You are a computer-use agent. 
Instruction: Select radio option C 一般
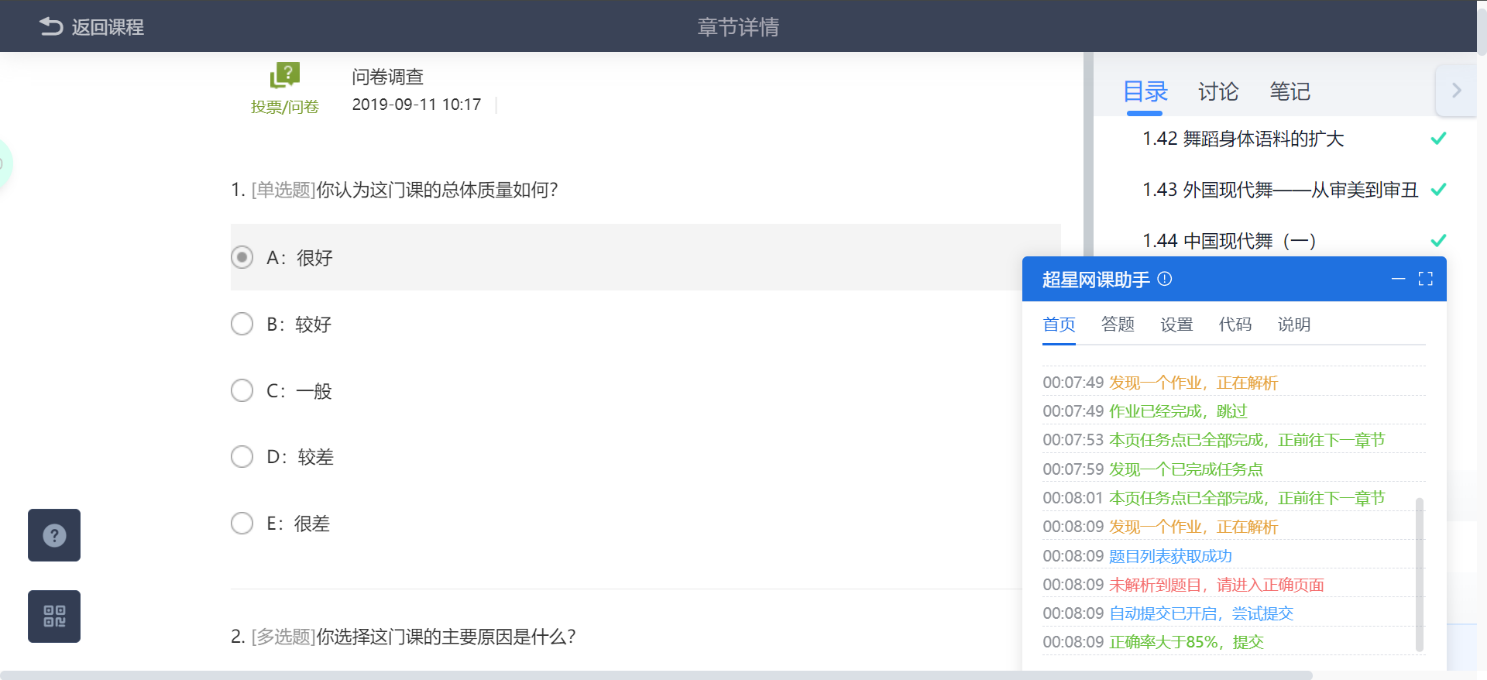point(241,390)
